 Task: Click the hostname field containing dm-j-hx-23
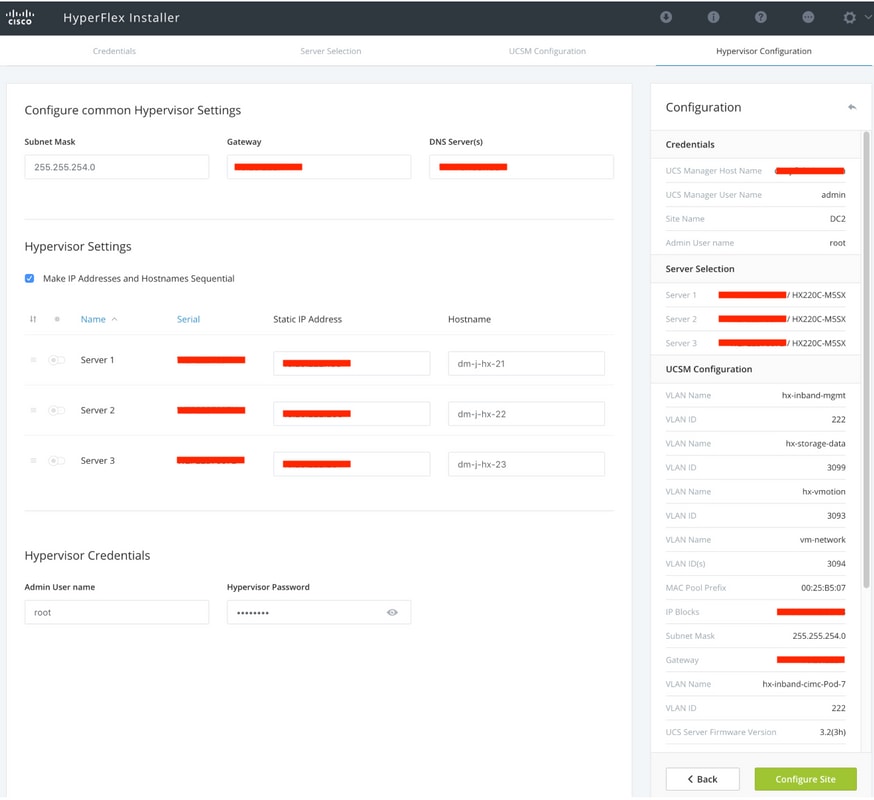pyautogui.click(x=526, y=464)
